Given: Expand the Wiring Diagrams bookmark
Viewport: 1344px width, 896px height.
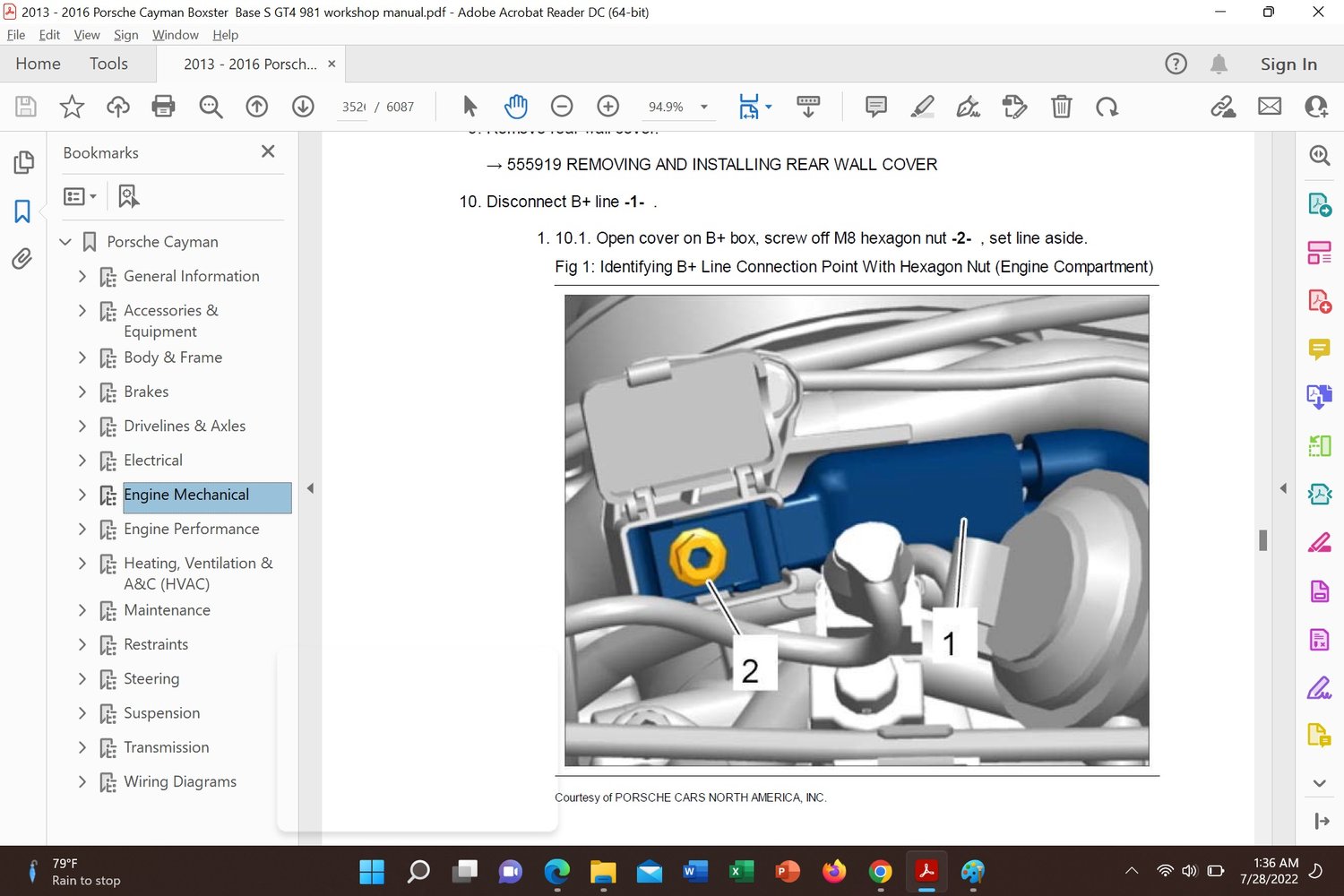Looking at the screenshot, I should point(82,781).
